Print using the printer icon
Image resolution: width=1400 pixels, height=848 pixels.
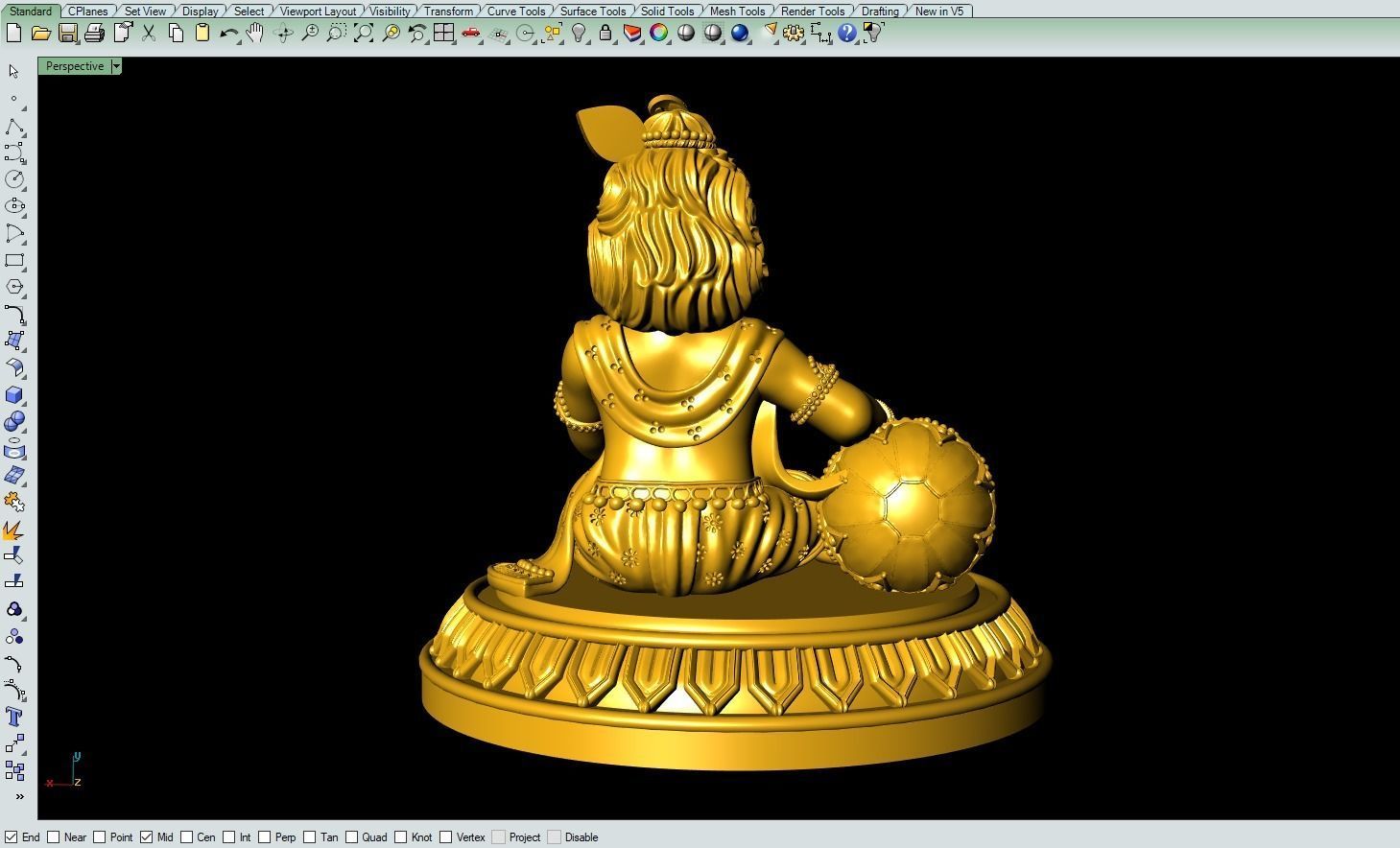(x=94, y=34)
